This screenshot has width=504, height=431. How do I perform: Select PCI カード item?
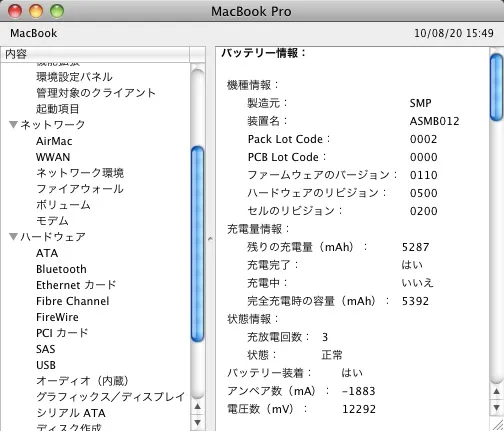point(62,333)
